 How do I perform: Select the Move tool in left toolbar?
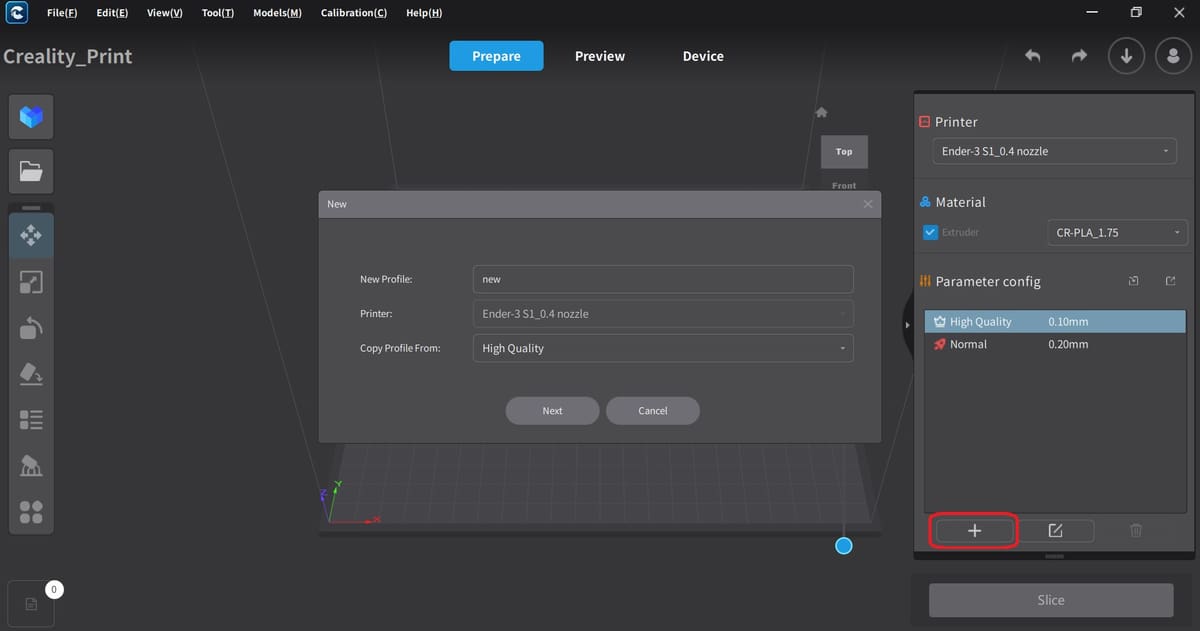tap(31, 236)
